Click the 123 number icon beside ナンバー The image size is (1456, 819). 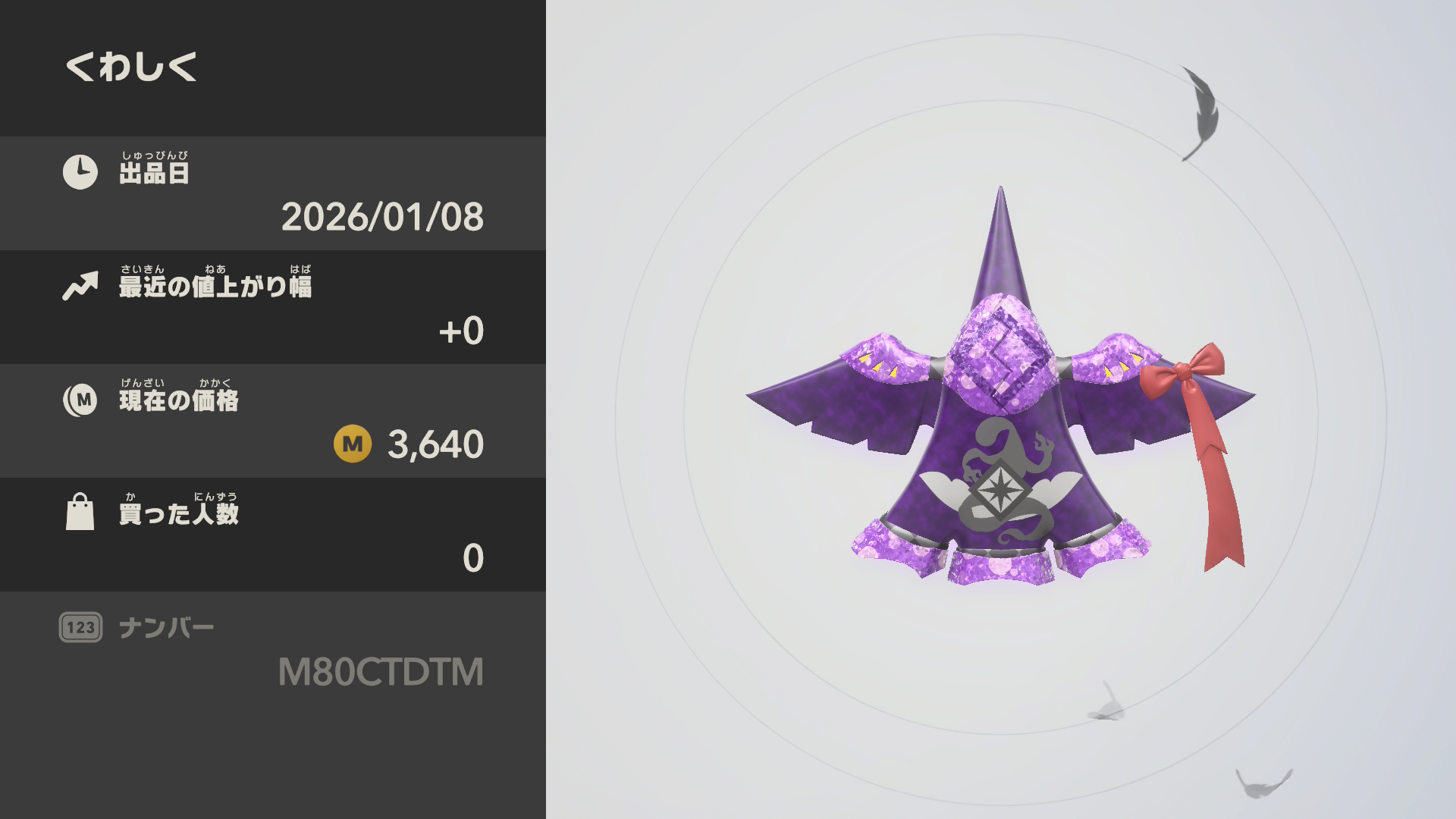80,627
